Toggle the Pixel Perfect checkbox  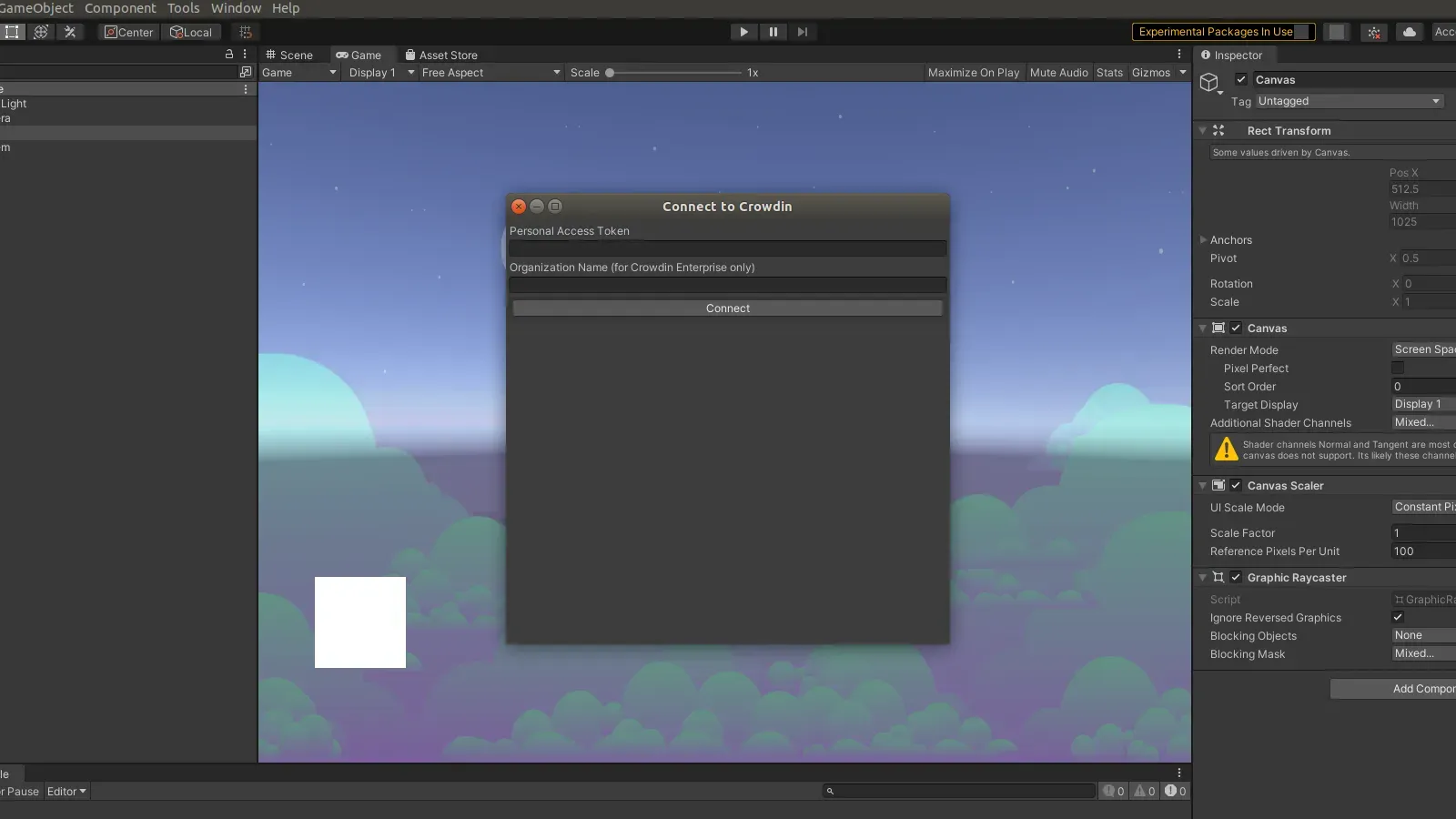point(1399,368)
